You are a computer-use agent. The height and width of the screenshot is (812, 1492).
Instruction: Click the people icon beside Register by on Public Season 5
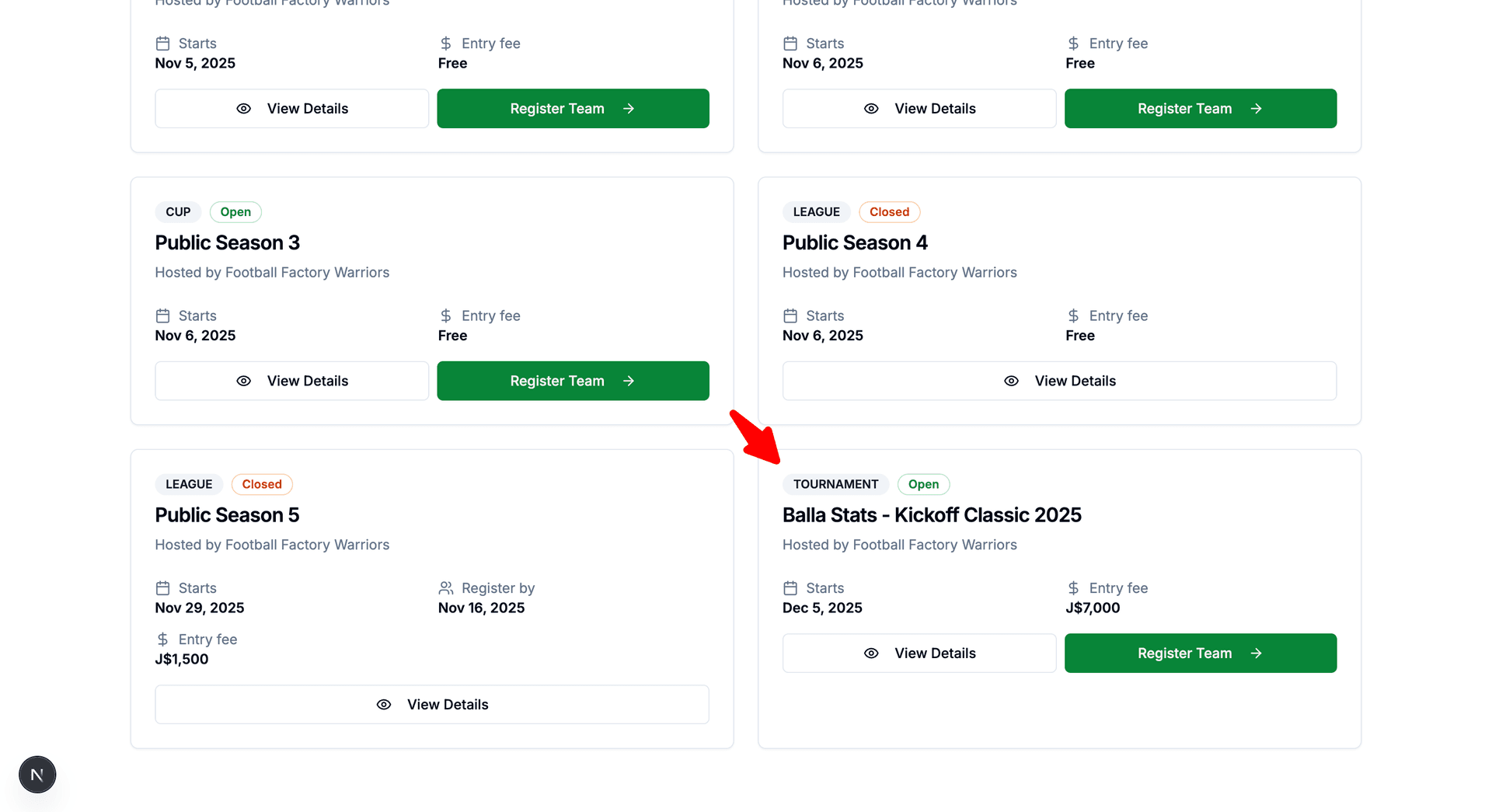445,587
